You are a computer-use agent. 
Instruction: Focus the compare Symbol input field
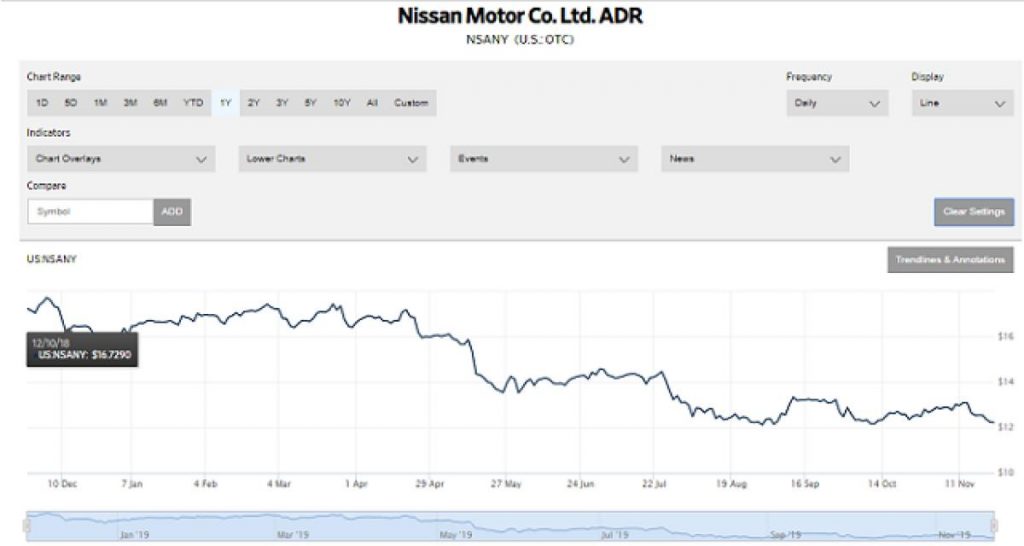pyautogui.click(x=91, y=212)
